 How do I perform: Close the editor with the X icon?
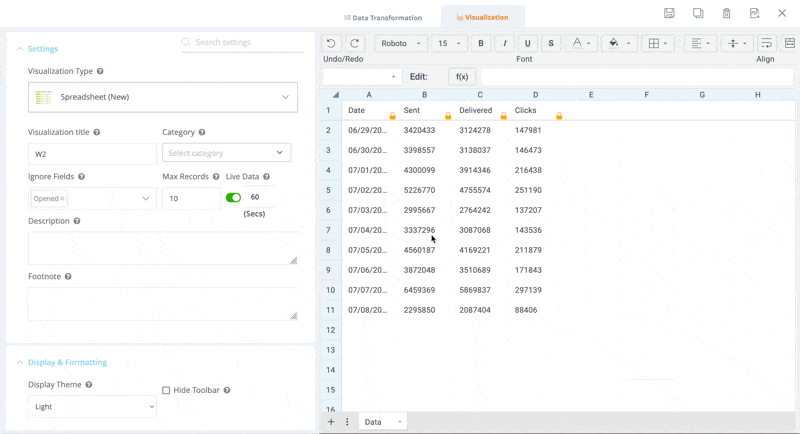pyautogui.click(x=782, y=13)
